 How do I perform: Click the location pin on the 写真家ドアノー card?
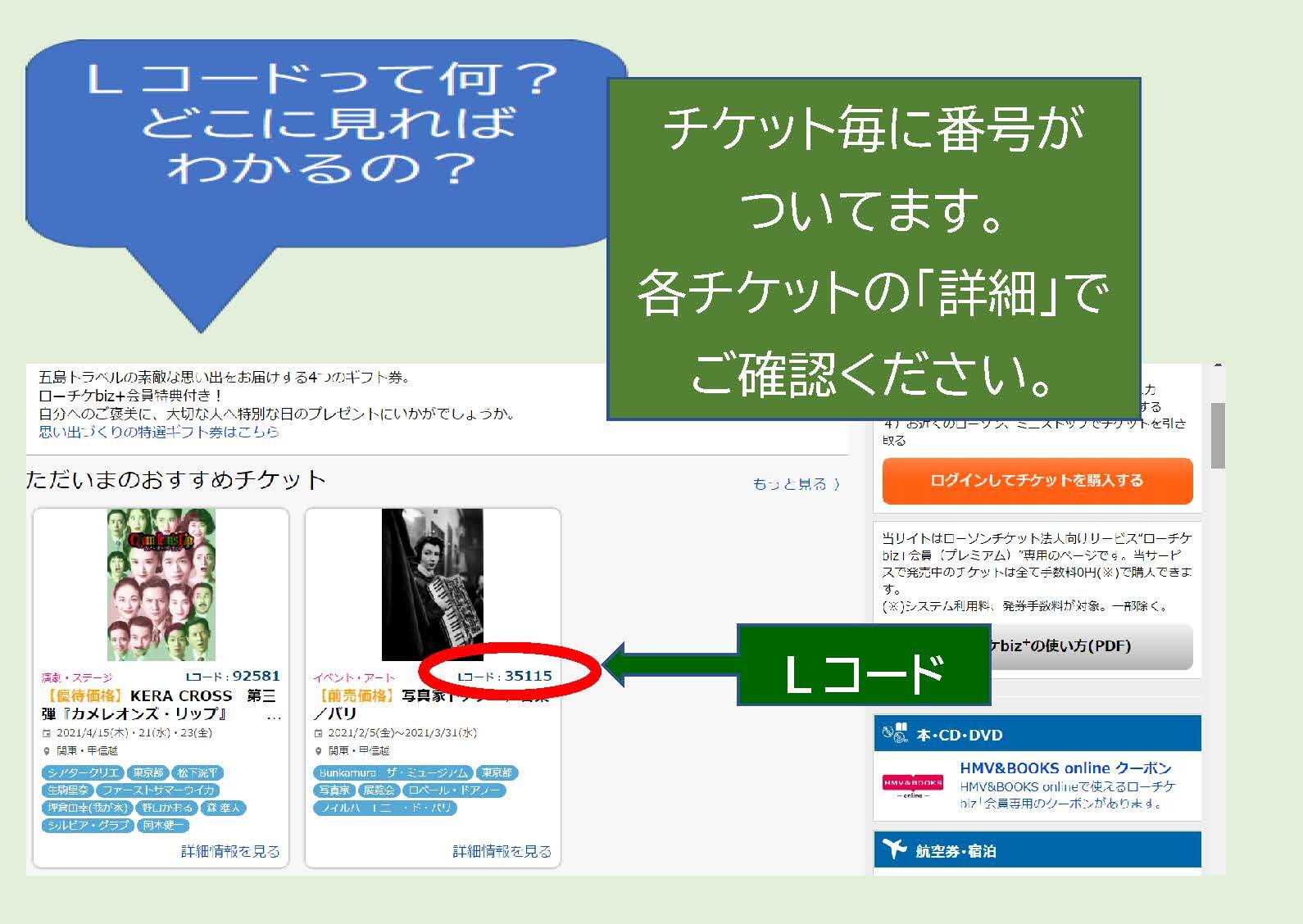pyautogui.click(x=319, y=750)
